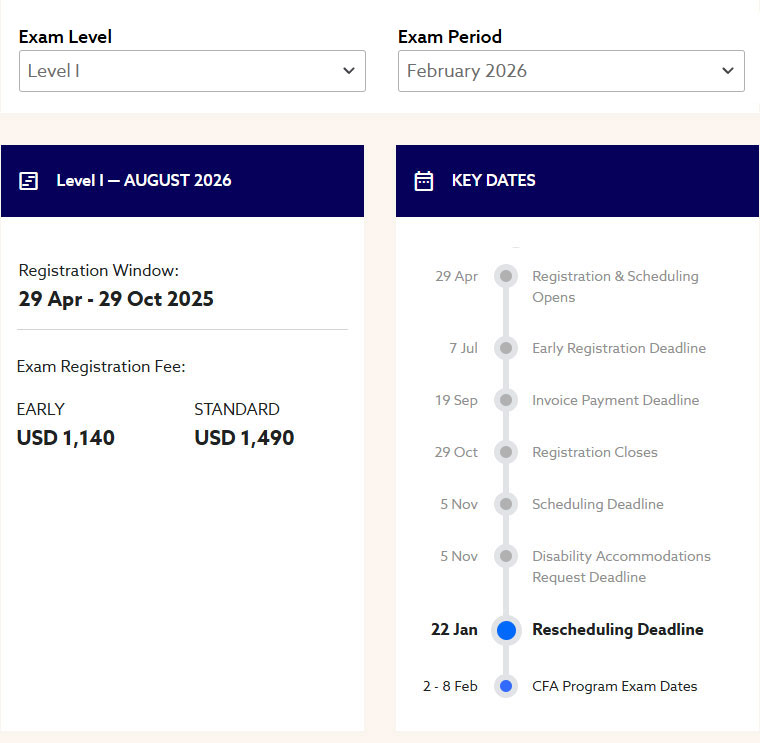Select the 7 Jul Early Registration marker dot
Screen dimensions: 760x743
click(x=506, y=348)
